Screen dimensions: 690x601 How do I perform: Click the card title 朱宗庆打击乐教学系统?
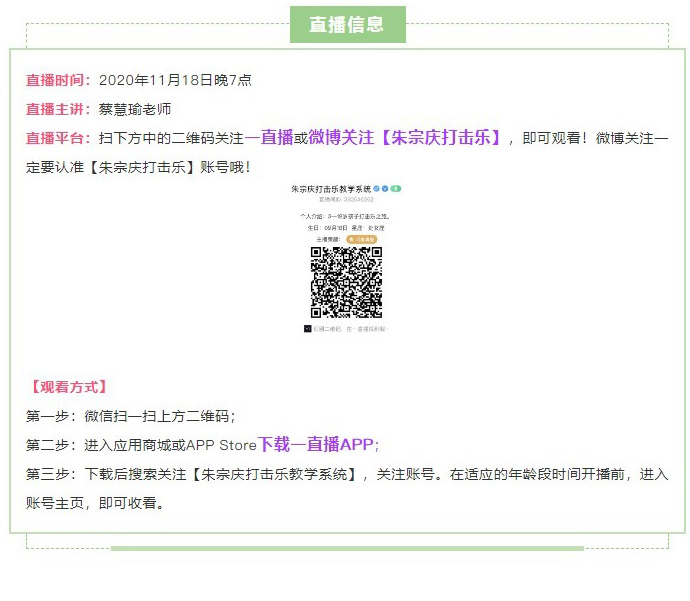coord(331,189)
